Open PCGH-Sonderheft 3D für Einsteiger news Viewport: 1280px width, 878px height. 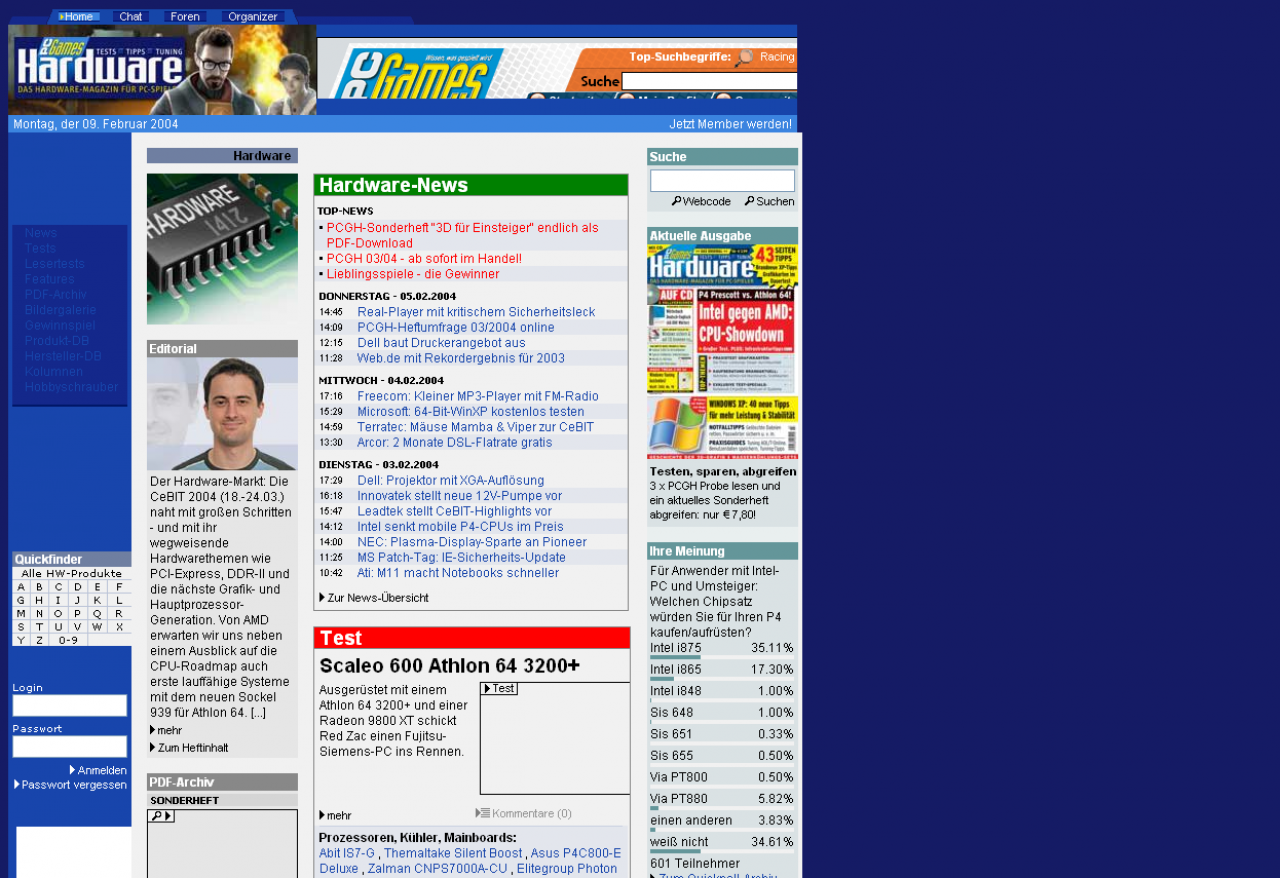coord(462,235)
